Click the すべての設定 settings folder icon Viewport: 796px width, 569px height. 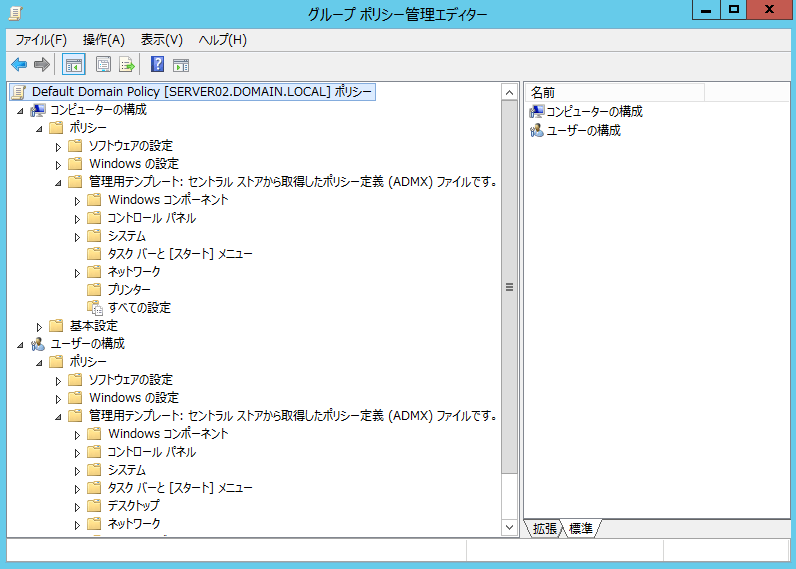tap(94, 308)
